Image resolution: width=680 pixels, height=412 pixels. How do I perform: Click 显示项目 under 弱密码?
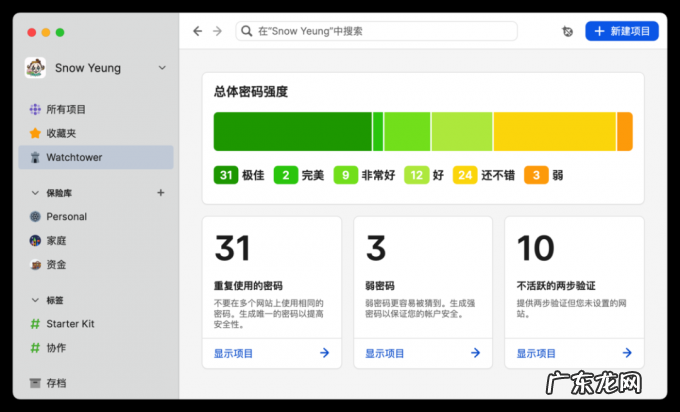click(385, 353)
